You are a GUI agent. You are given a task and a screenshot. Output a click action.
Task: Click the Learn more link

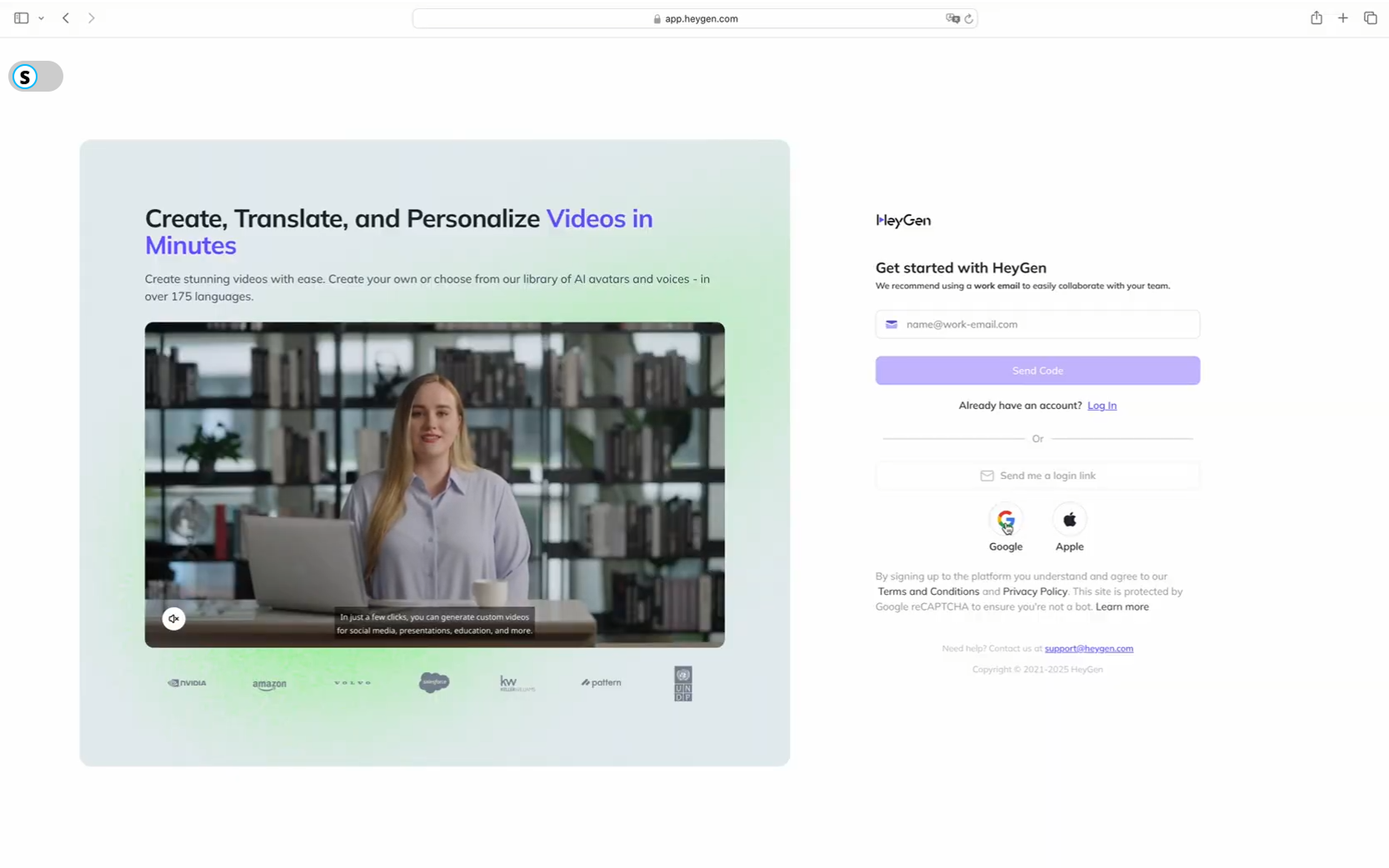click(1122, 606)
